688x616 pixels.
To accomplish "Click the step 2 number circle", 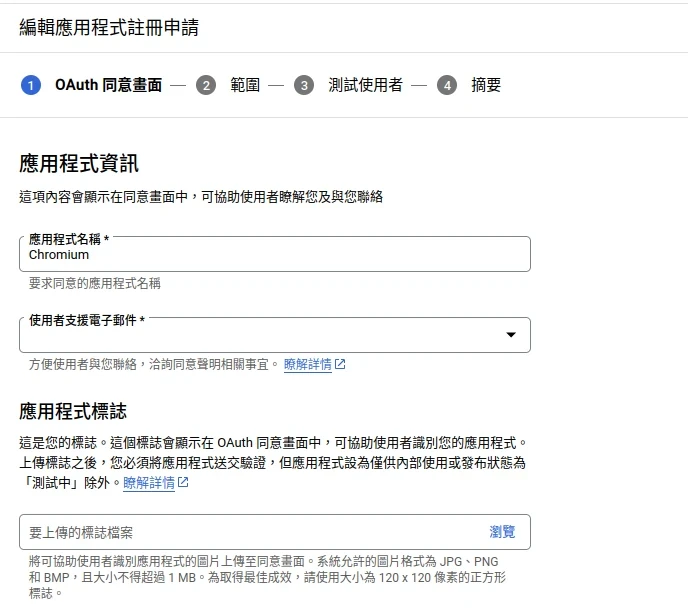I will tap(206, 85).
